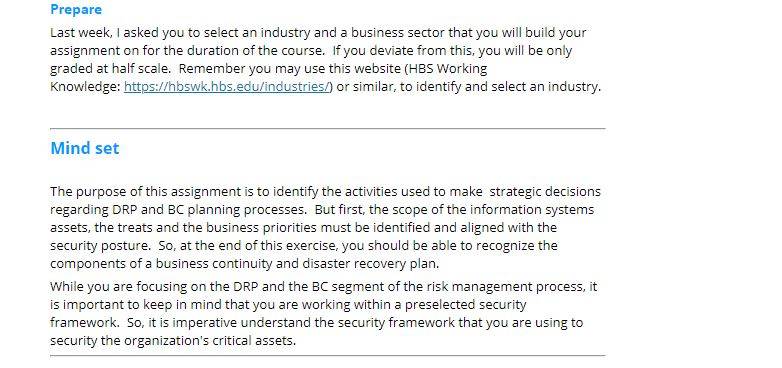Click the word 'Knowledge:' before the link

point(85,87)
